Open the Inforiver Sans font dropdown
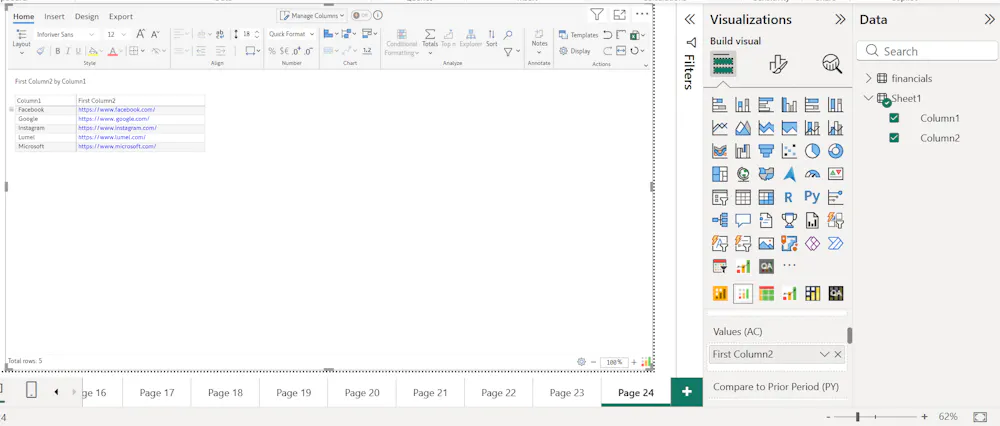This screenshot has width=1000, height=426. [65, 34]
